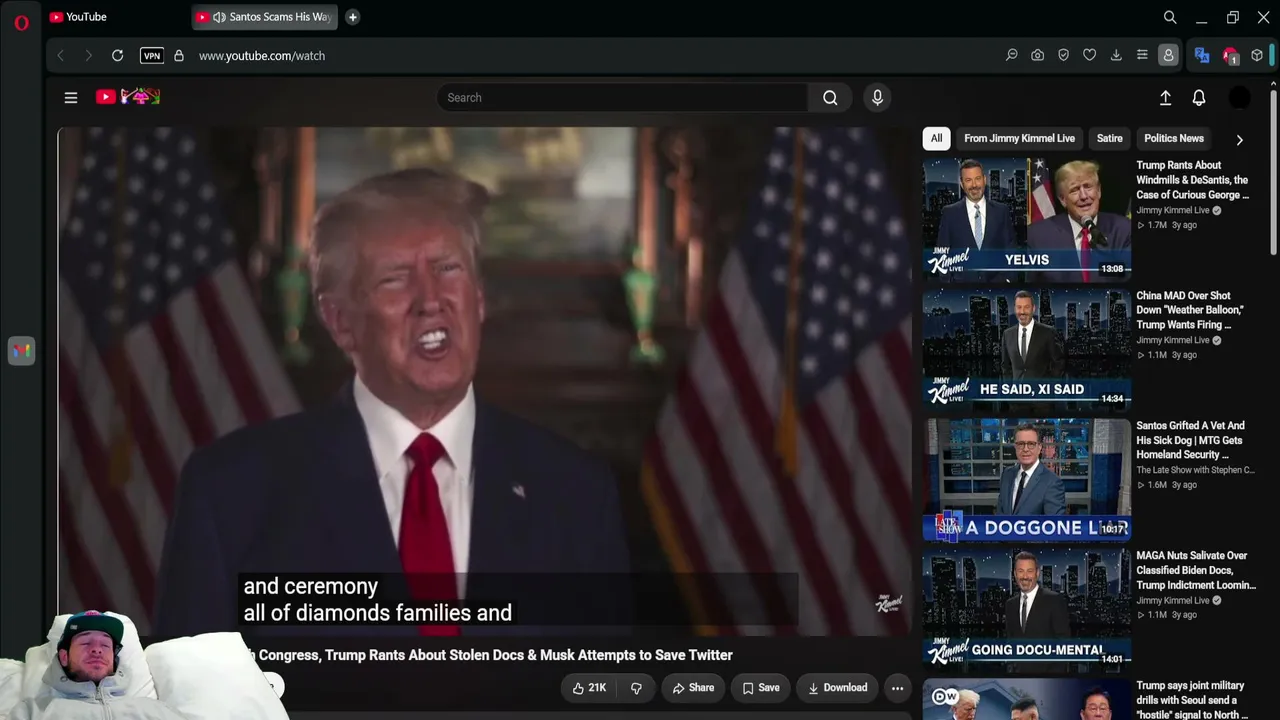1280x720 pixels.
Task: Choose the 'Politics News' filter chip
Action: [x=1174, y=139]
